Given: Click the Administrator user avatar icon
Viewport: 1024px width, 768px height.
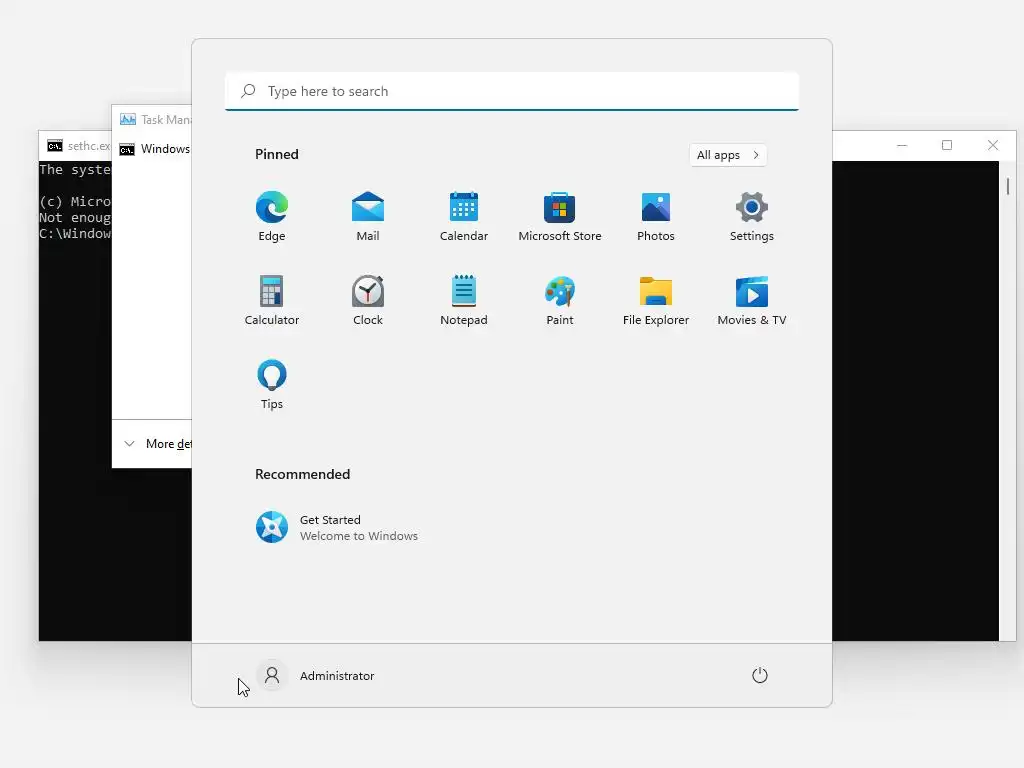Looking at the screenshot, I should [272, 675].
